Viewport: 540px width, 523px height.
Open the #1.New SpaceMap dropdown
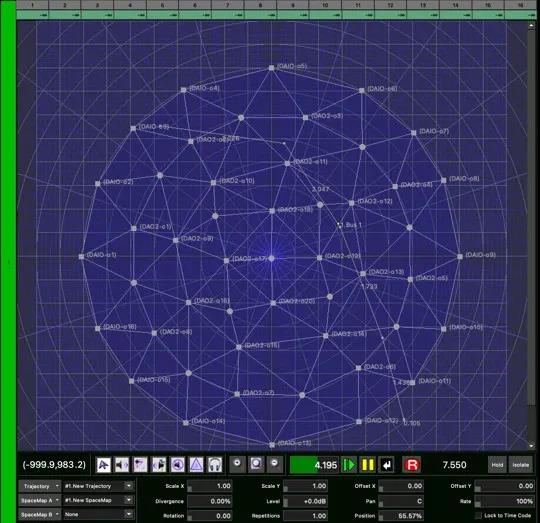98,500
